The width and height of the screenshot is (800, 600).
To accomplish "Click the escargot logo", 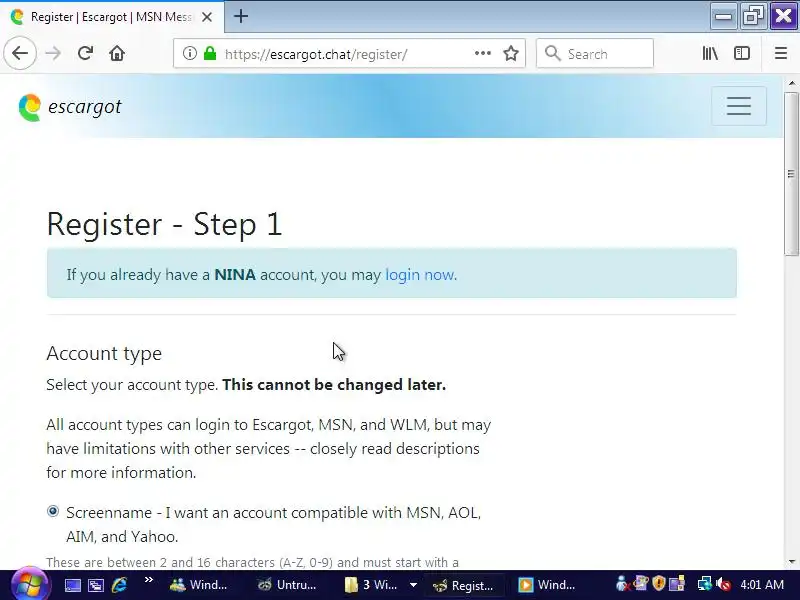I will pyautogui.click(x=70, y=107).
